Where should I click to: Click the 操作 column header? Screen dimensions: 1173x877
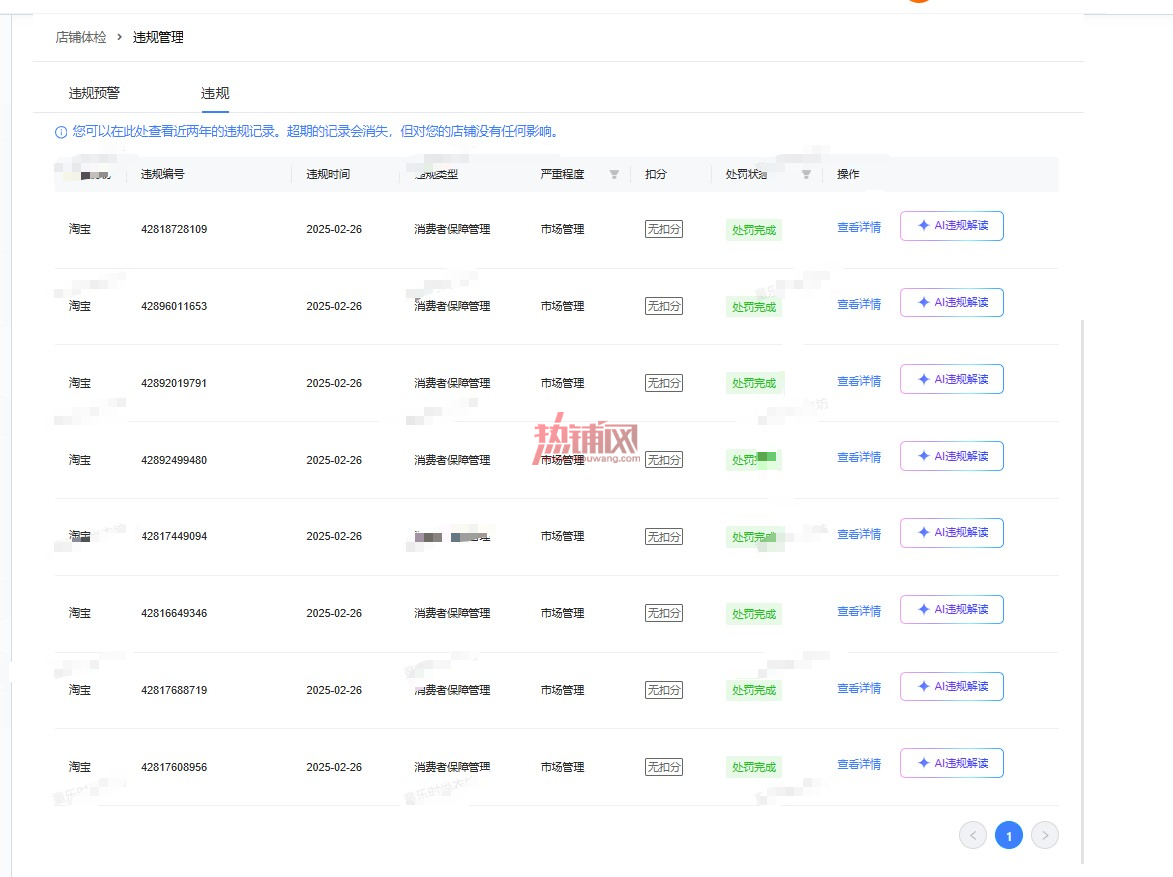tap(848, 174)
